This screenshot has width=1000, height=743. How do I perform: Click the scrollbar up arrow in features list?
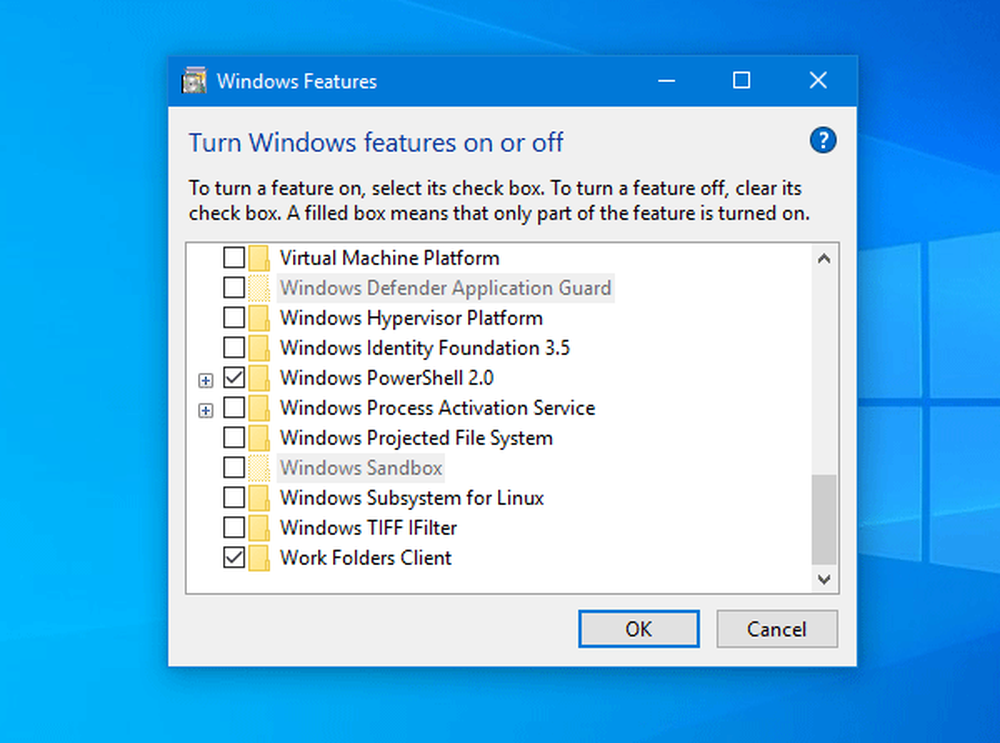coord(824,258)
